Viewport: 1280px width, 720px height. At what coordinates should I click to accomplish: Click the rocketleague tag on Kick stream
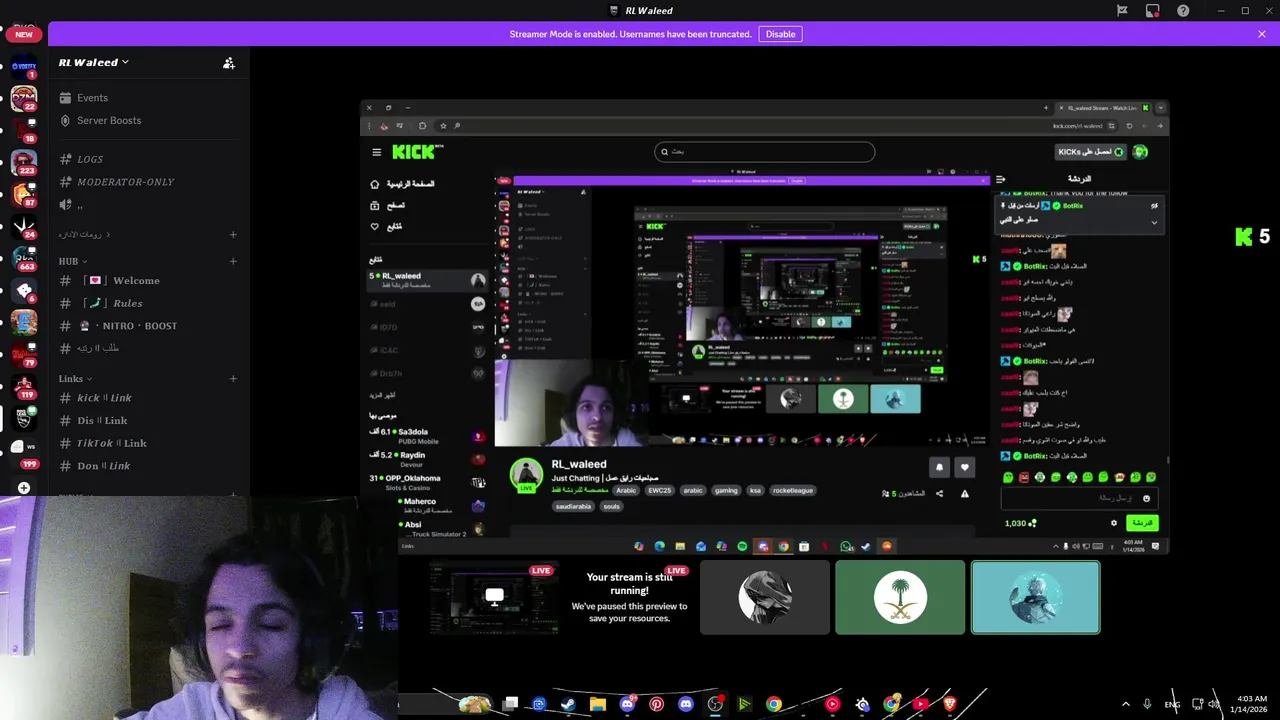tap(794, 491)
